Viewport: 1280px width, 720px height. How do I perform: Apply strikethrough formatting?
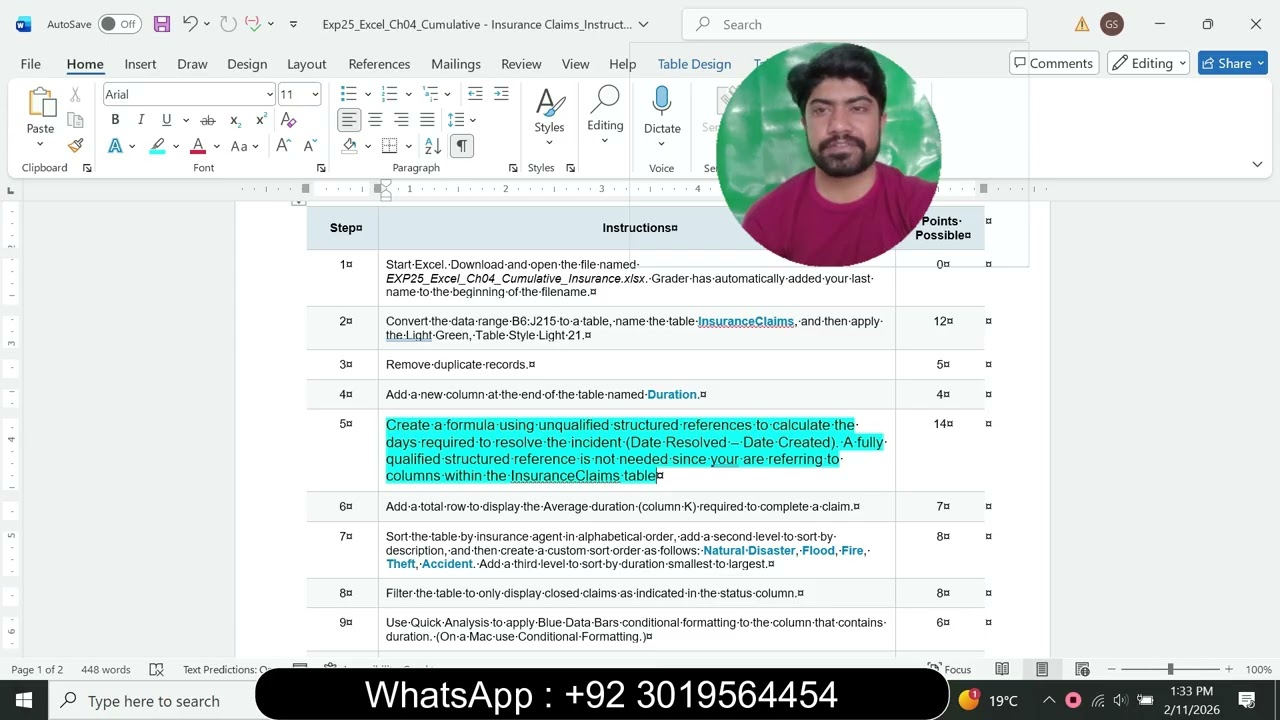pos(208,120)
